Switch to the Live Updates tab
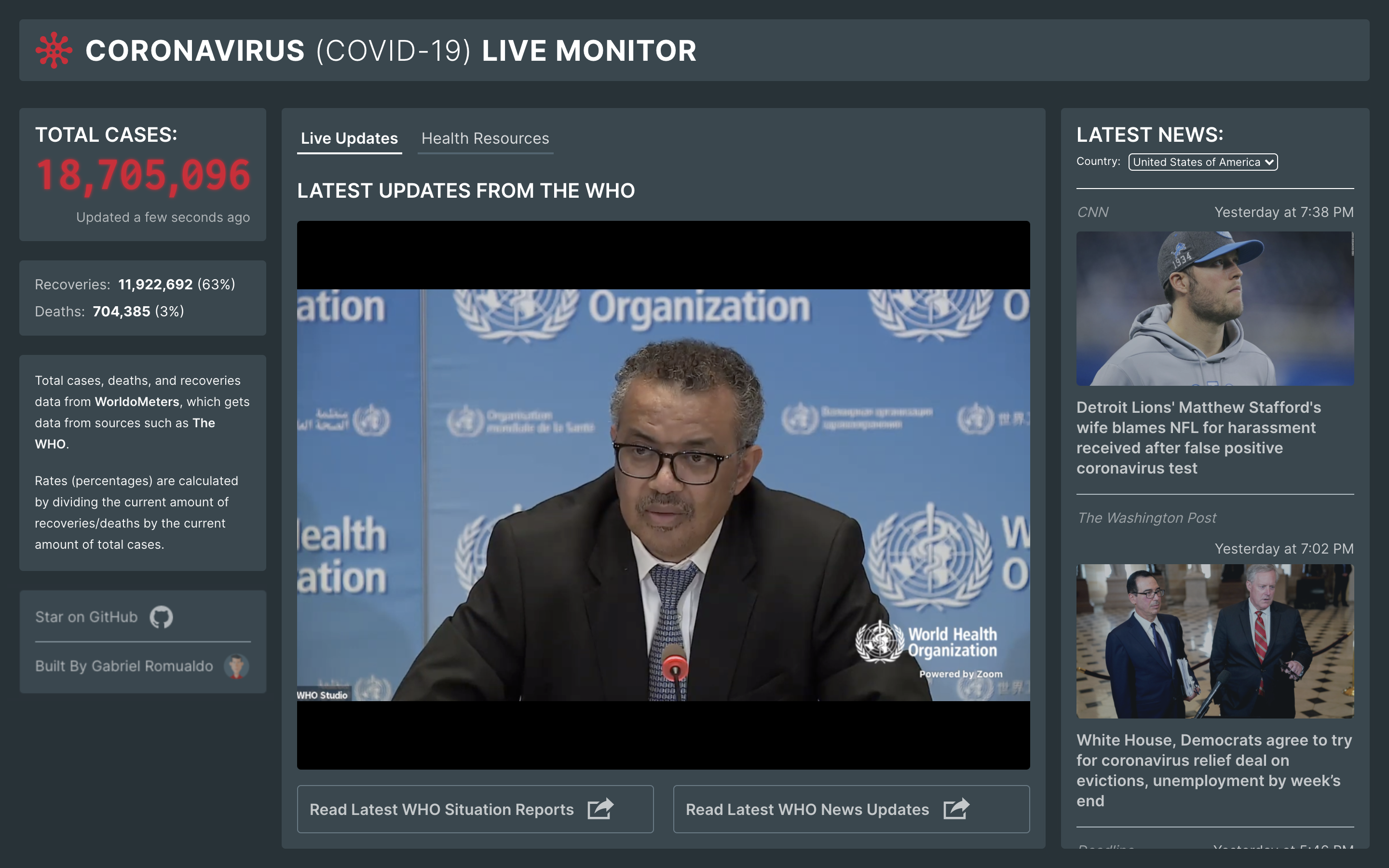Screen dimensions: 1389x868 tap(349, 138)
